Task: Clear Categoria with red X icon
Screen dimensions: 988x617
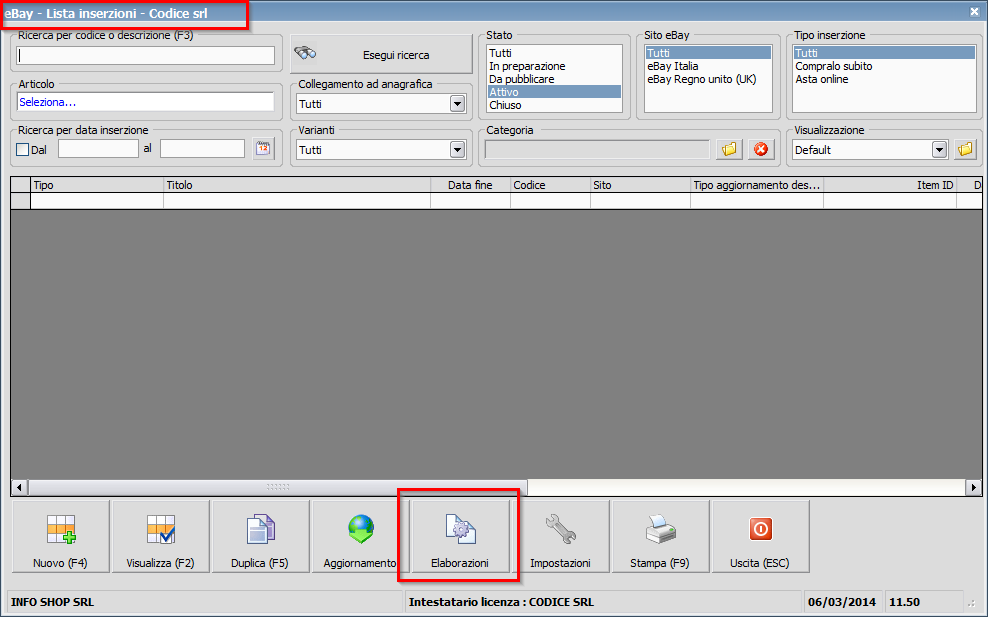Action: (761, 149)
